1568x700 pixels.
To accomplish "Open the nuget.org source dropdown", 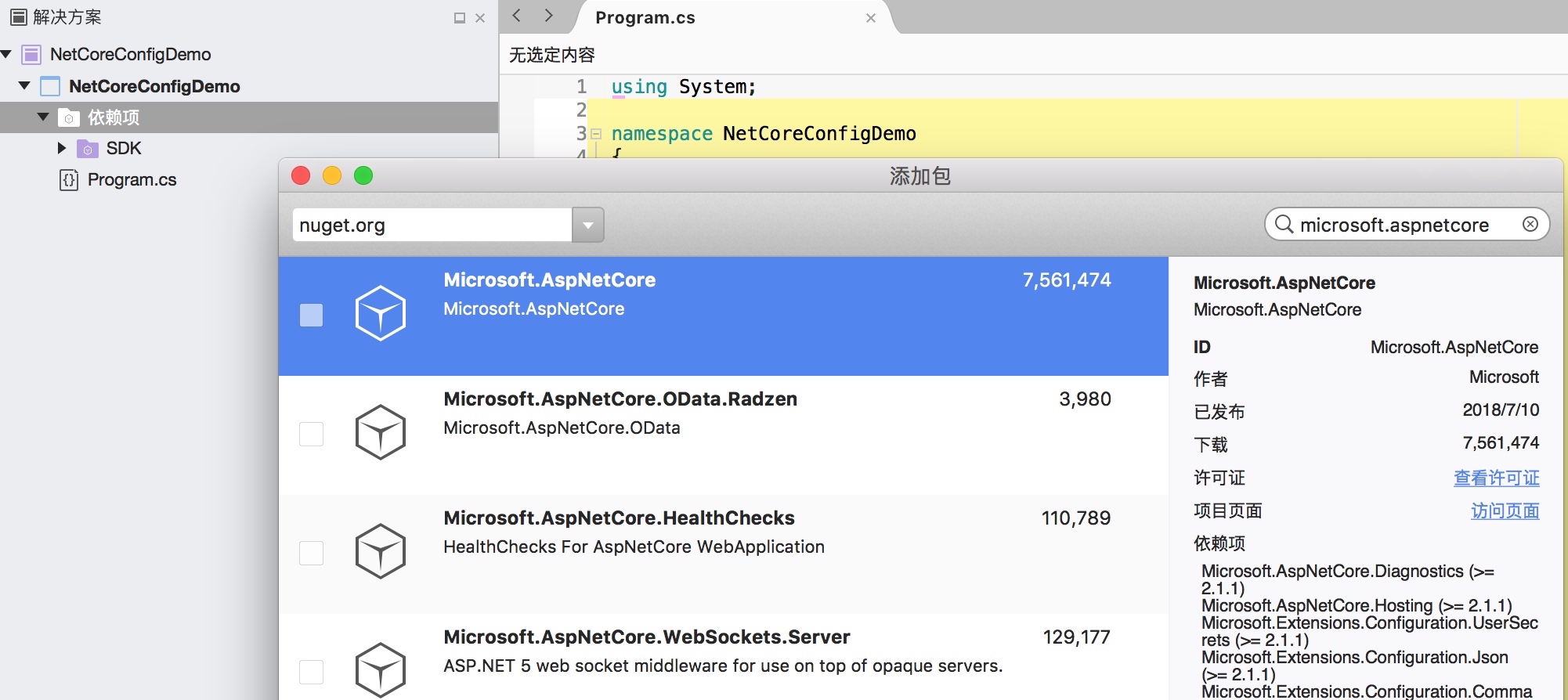I will tap(587, 226).
